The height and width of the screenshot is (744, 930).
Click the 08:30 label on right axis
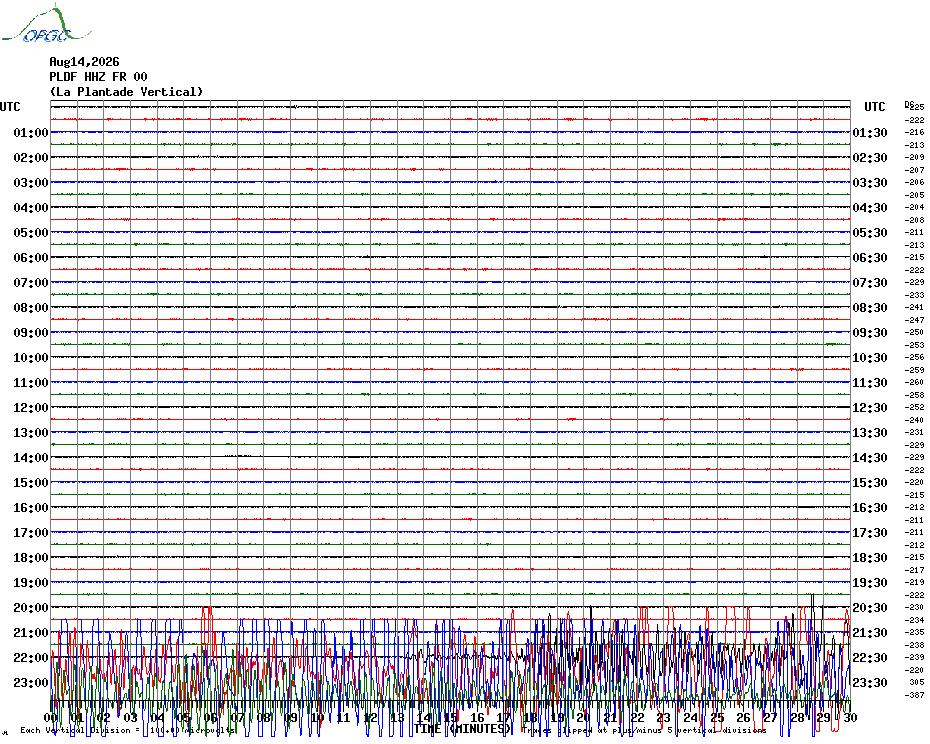pos(870,307)
